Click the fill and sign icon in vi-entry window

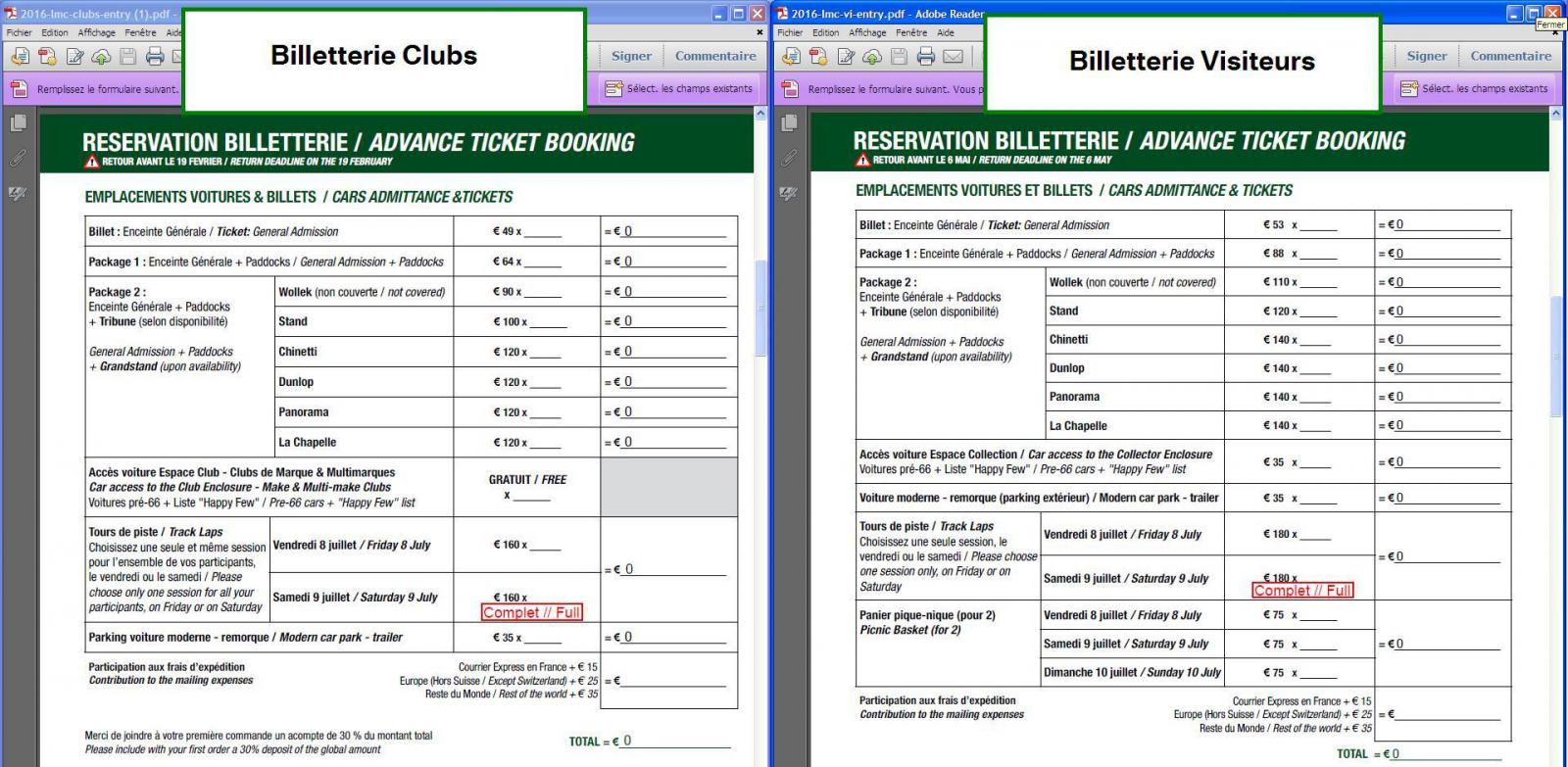coord(846,57)
